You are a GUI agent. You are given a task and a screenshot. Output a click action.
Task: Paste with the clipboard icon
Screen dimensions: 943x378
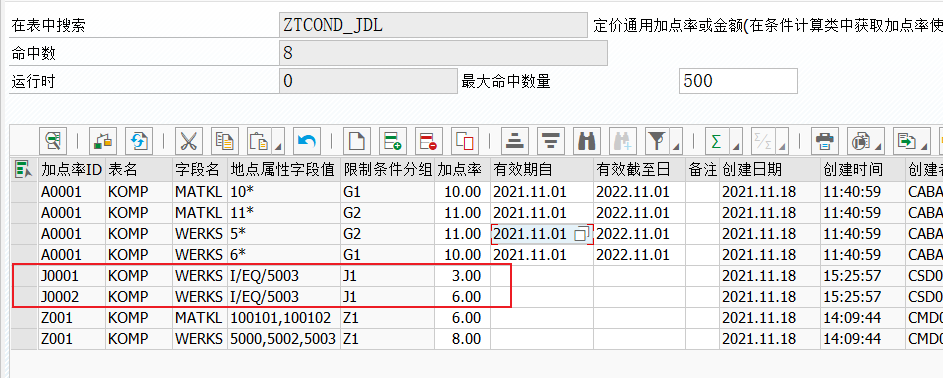(x=259, y=142)
